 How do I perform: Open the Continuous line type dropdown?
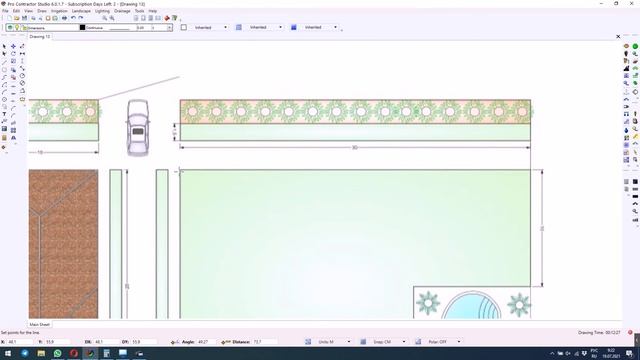[x=107, y=28]
